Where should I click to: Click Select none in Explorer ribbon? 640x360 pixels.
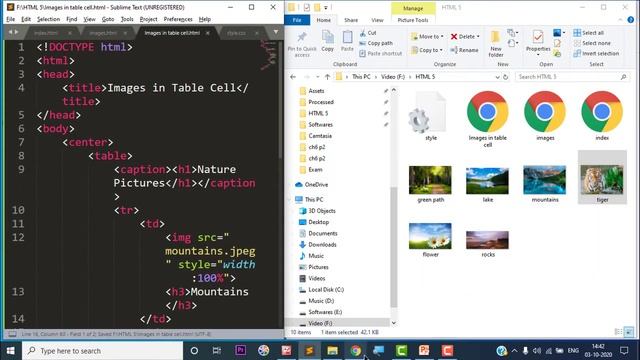(x=592, y=43)
